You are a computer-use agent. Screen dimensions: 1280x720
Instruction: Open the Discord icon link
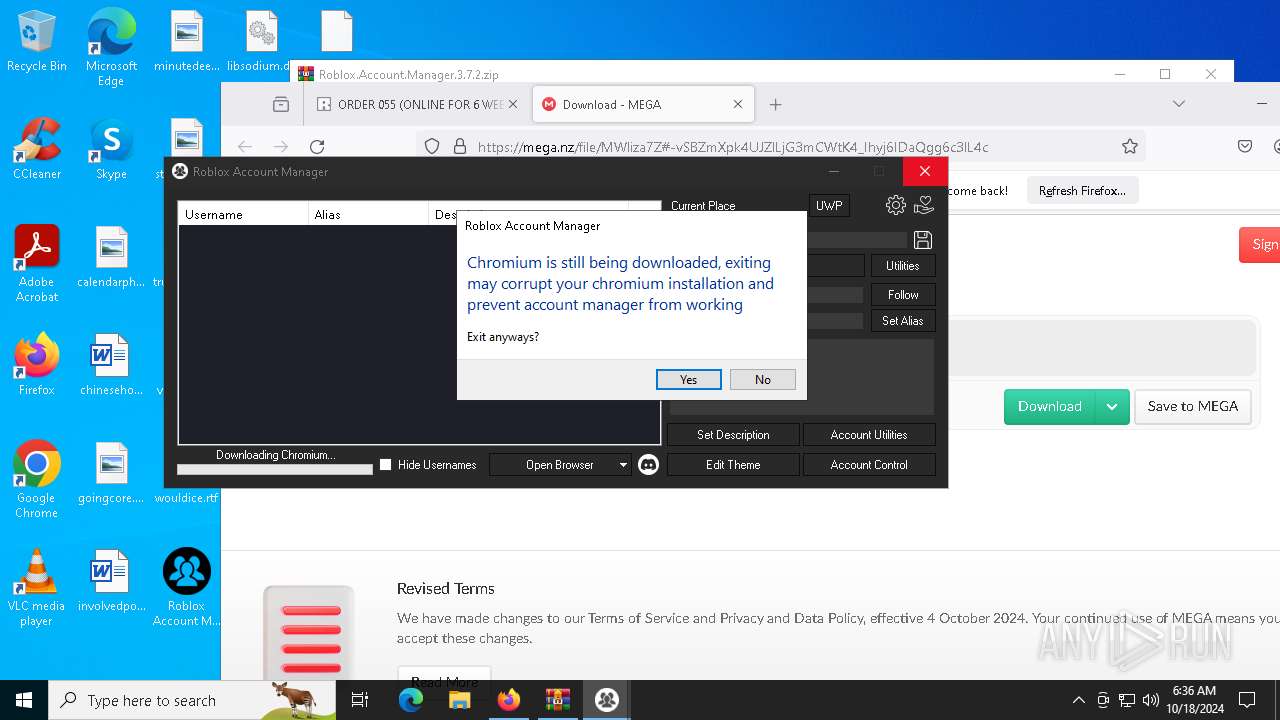point(648,465)
